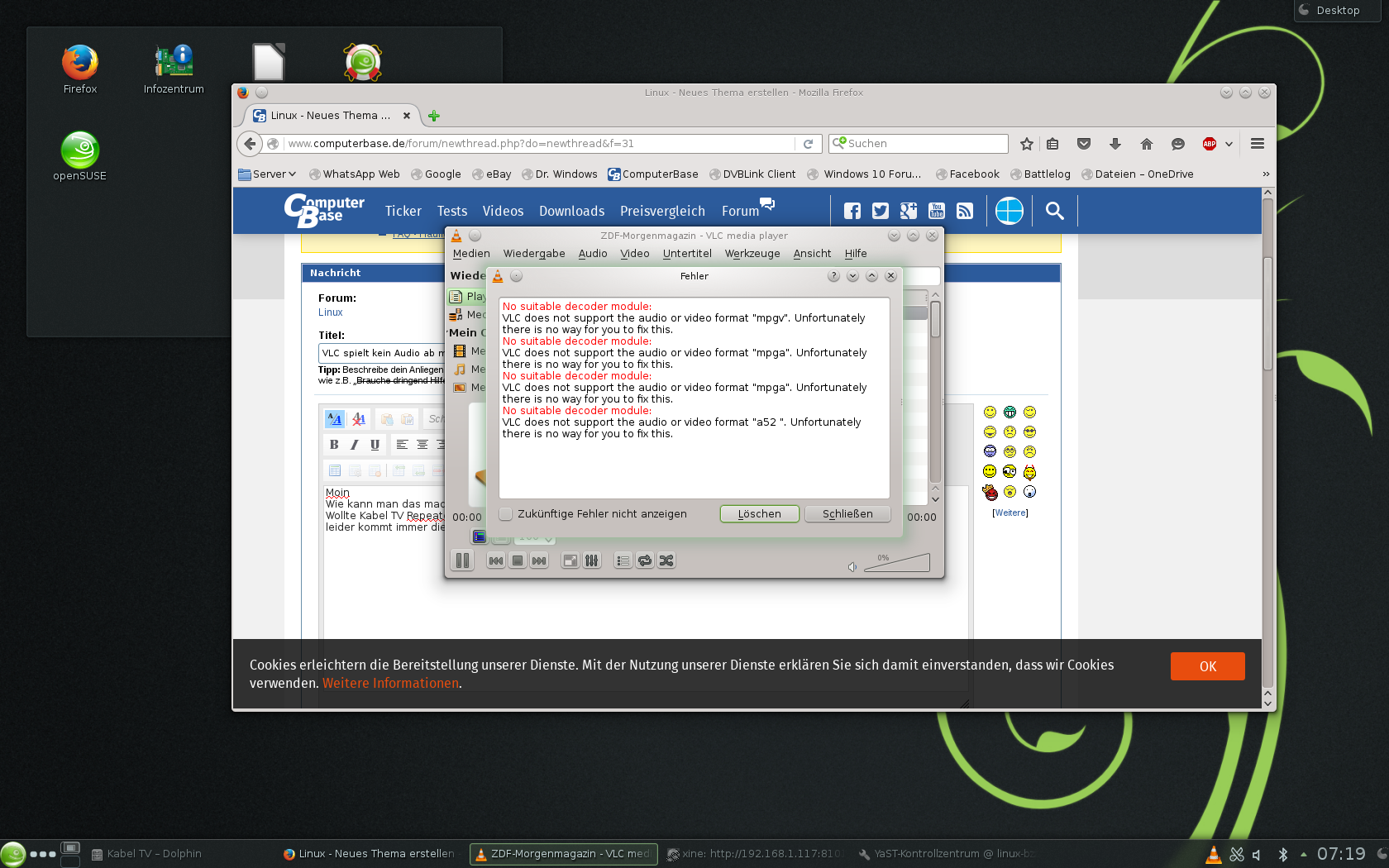Bookmark this page with star icon
The image size is (1389, 868).
coord(1027,144)
